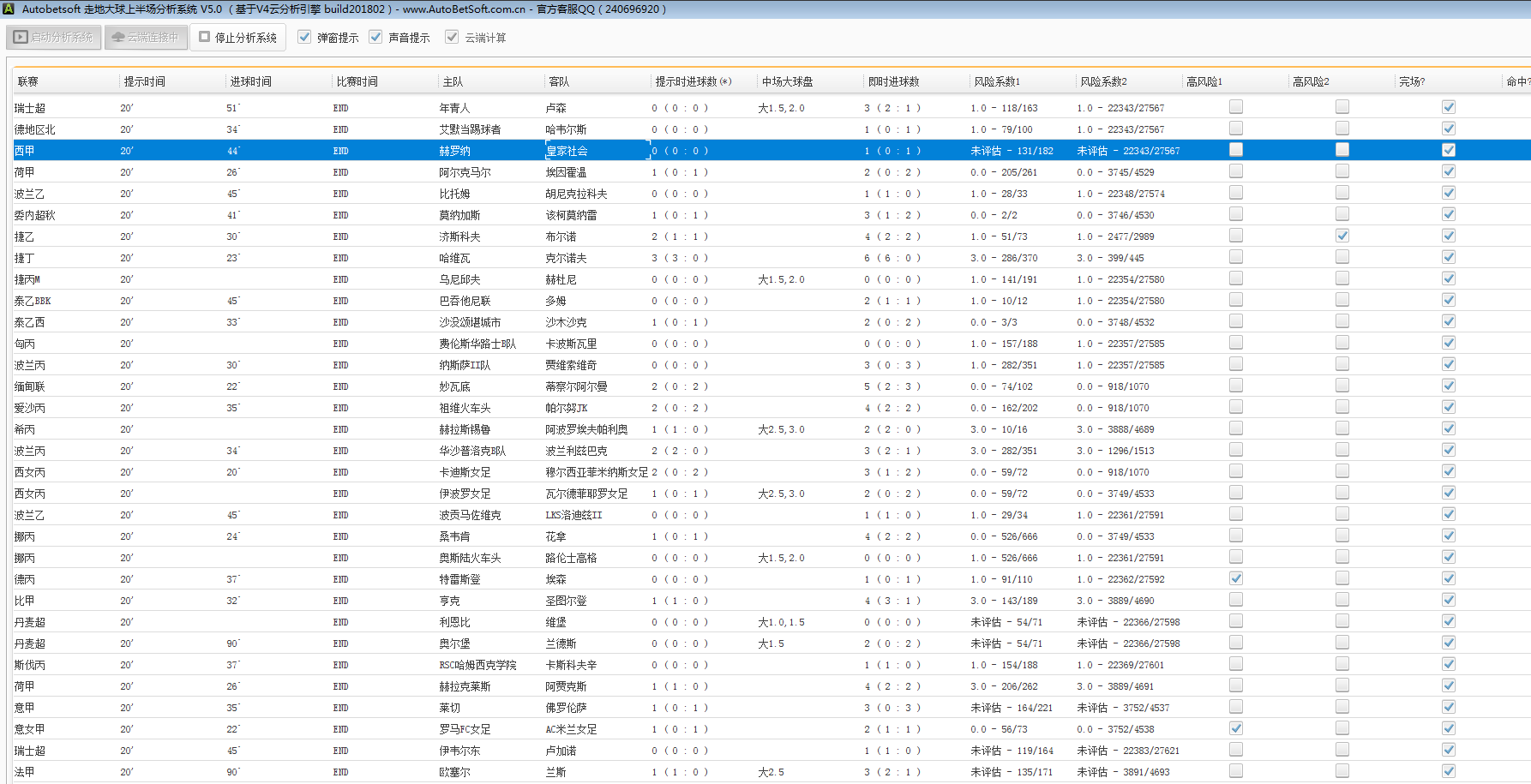Check 高风险1 for the 赫罗纳 row
This screenshot has width=1531, height=784.
(1235, 150)
